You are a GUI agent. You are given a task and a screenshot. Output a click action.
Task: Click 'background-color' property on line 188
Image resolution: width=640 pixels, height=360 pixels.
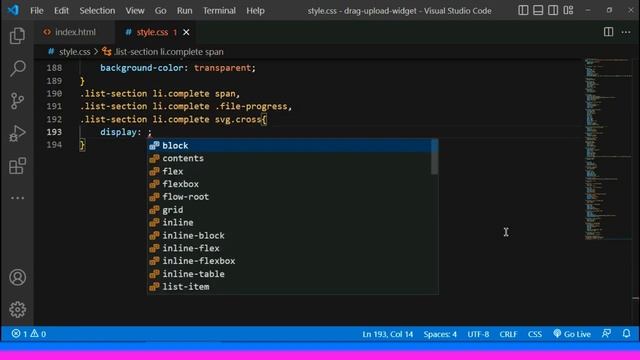[142, 68]
